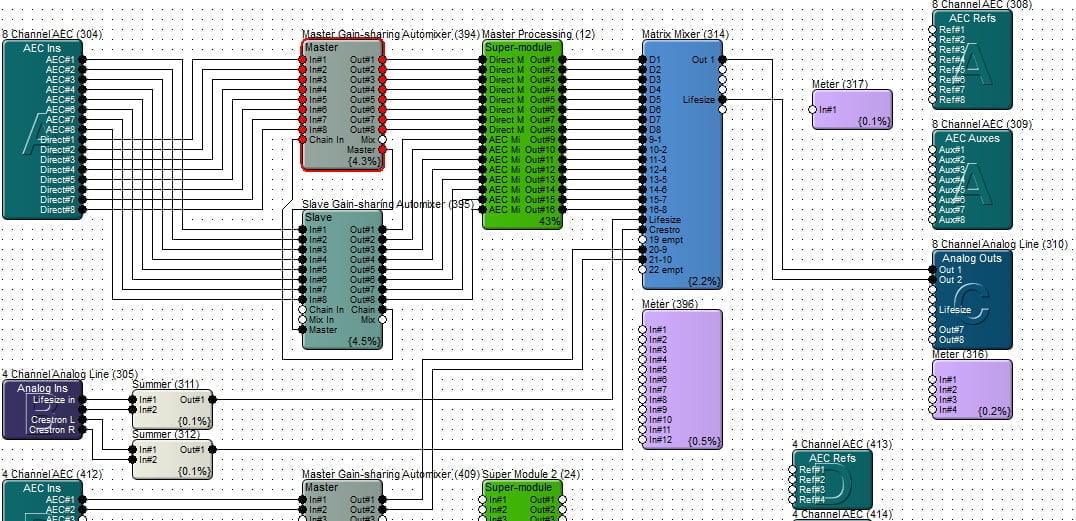Click the 19 empt input port on Matrix Mixer

coord(642,240)
